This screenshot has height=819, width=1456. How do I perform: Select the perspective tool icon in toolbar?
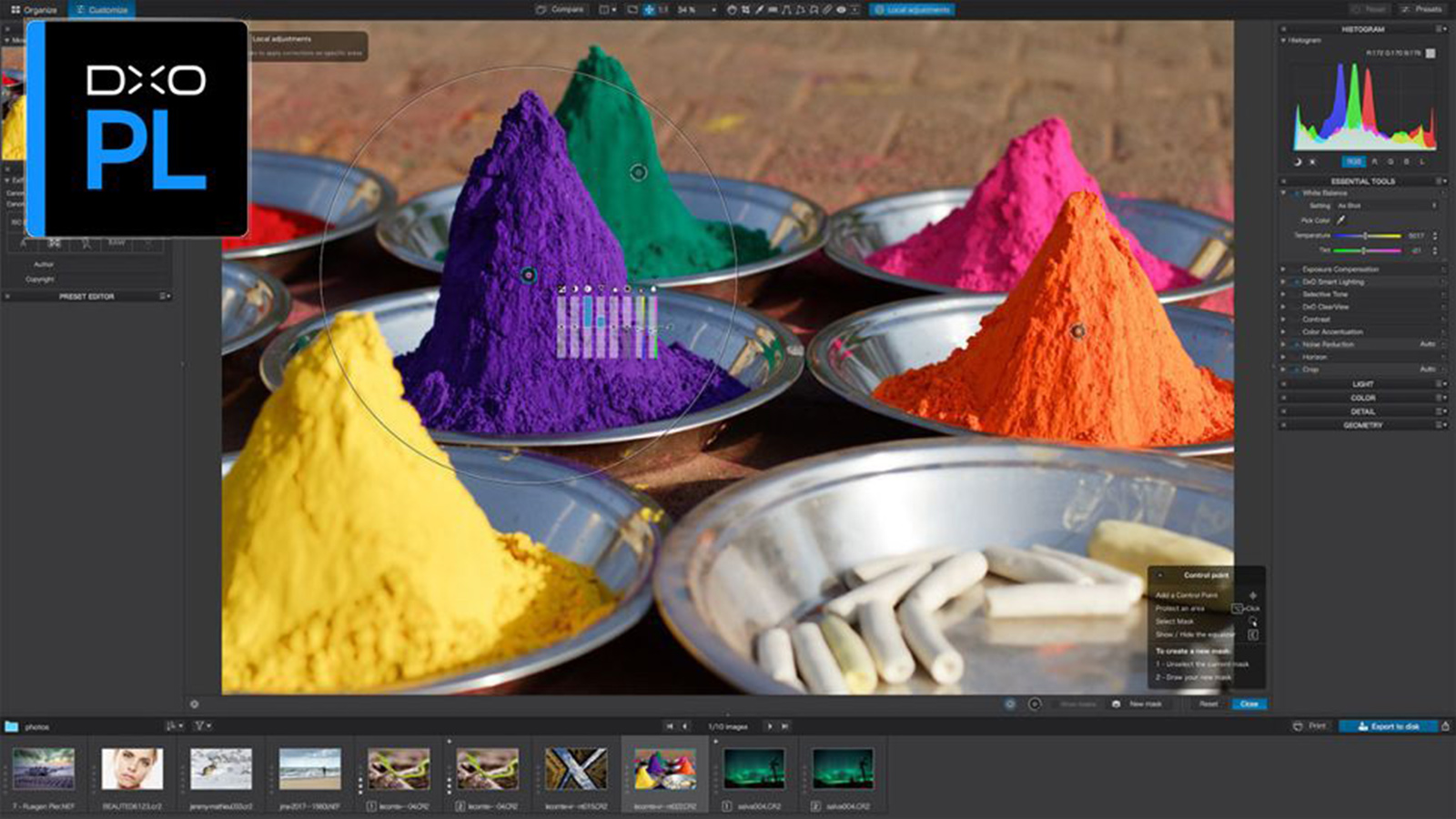(786, 9)
